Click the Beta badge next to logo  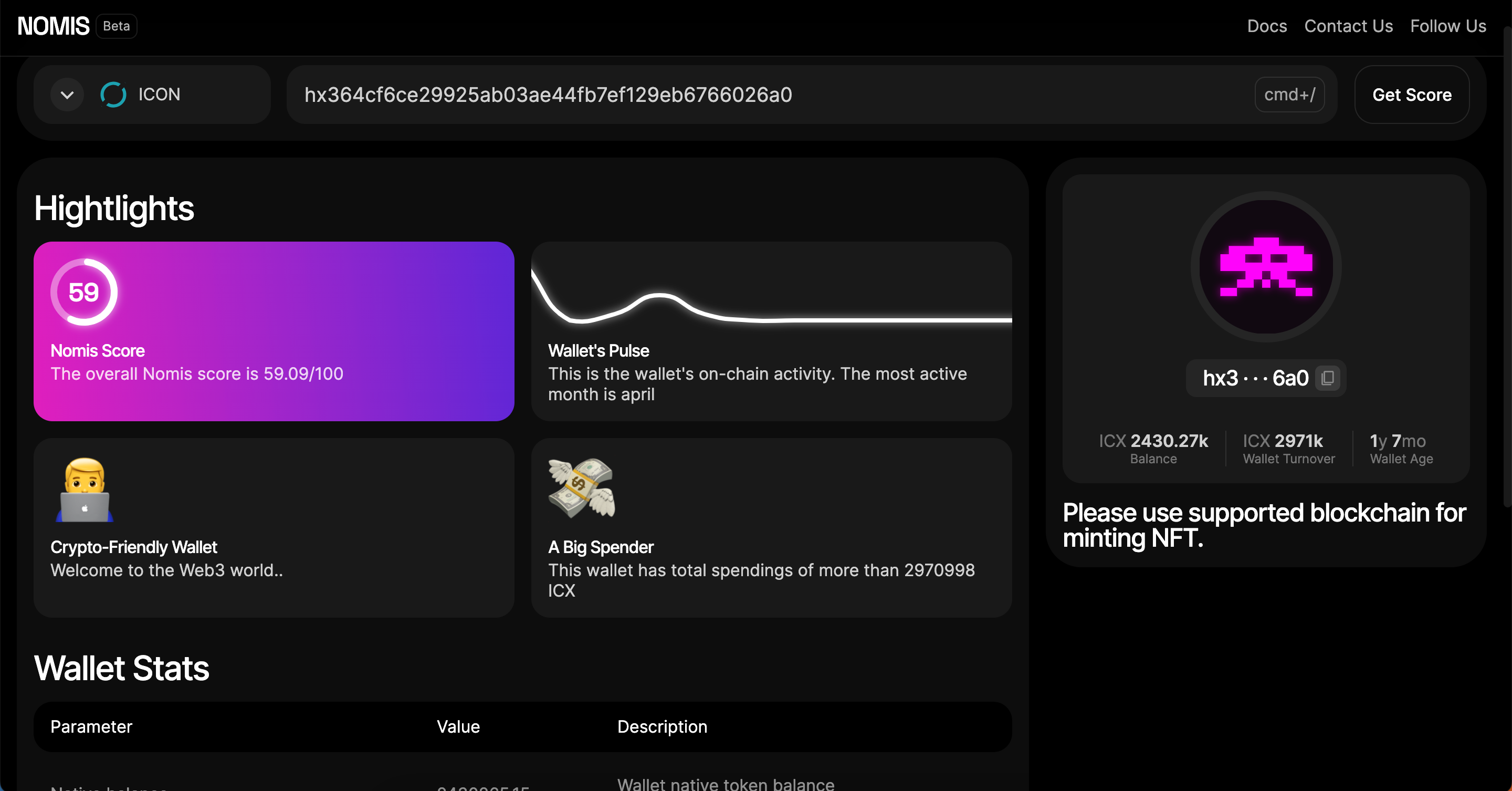coord(116,26)
